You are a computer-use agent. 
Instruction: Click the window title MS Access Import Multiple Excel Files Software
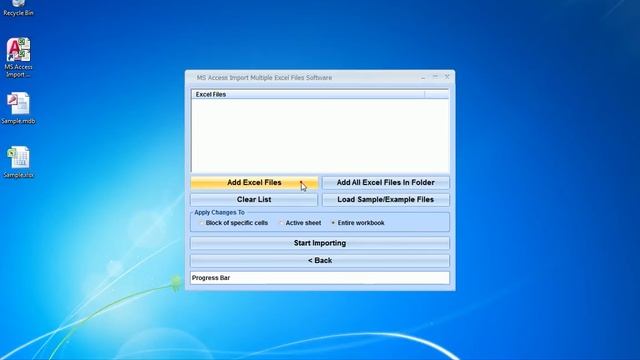[264, 78]
